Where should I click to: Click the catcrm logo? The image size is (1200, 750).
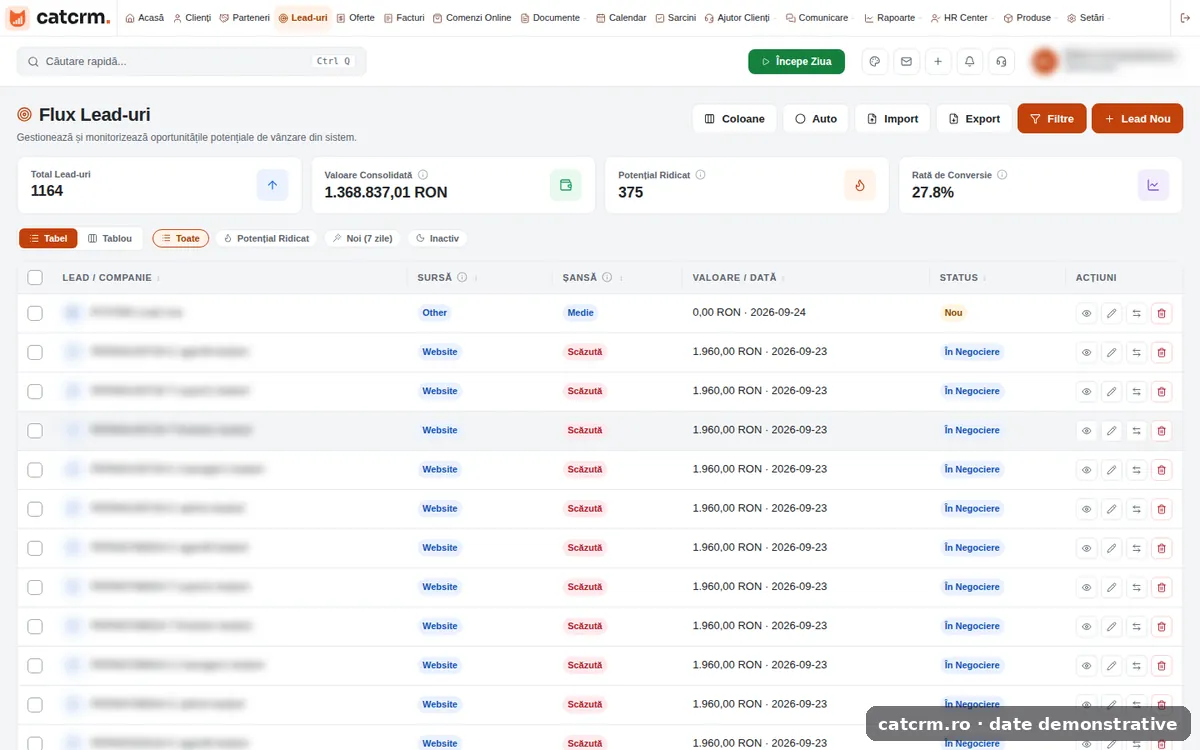point(59,18)
